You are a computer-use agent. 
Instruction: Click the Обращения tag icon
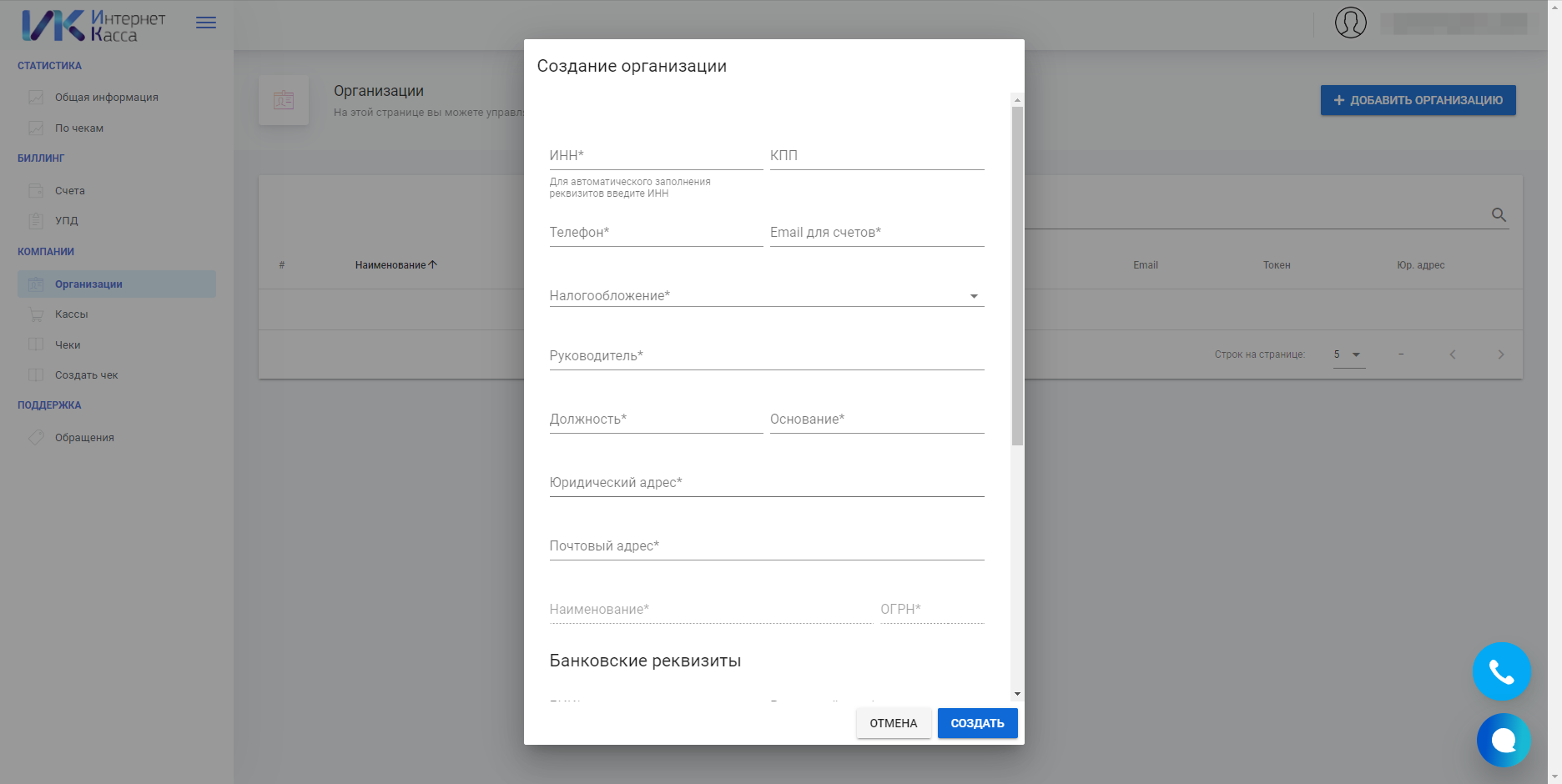(36, 437)
